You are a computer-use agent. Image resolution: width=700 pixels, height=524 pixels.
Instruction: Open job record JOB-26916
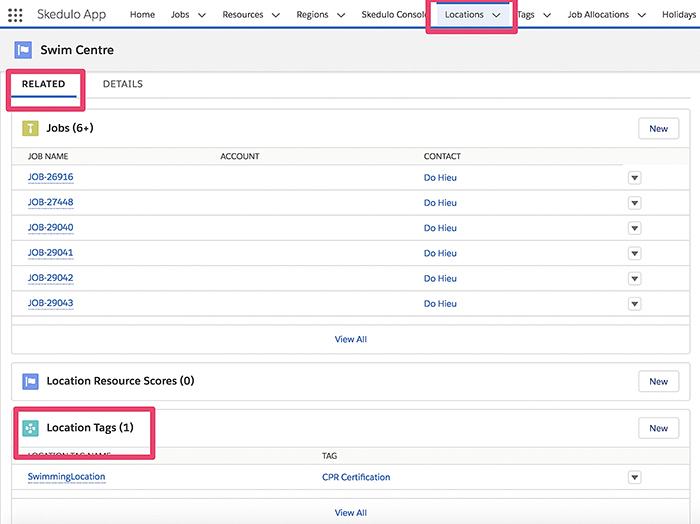[x=50, y=177]
